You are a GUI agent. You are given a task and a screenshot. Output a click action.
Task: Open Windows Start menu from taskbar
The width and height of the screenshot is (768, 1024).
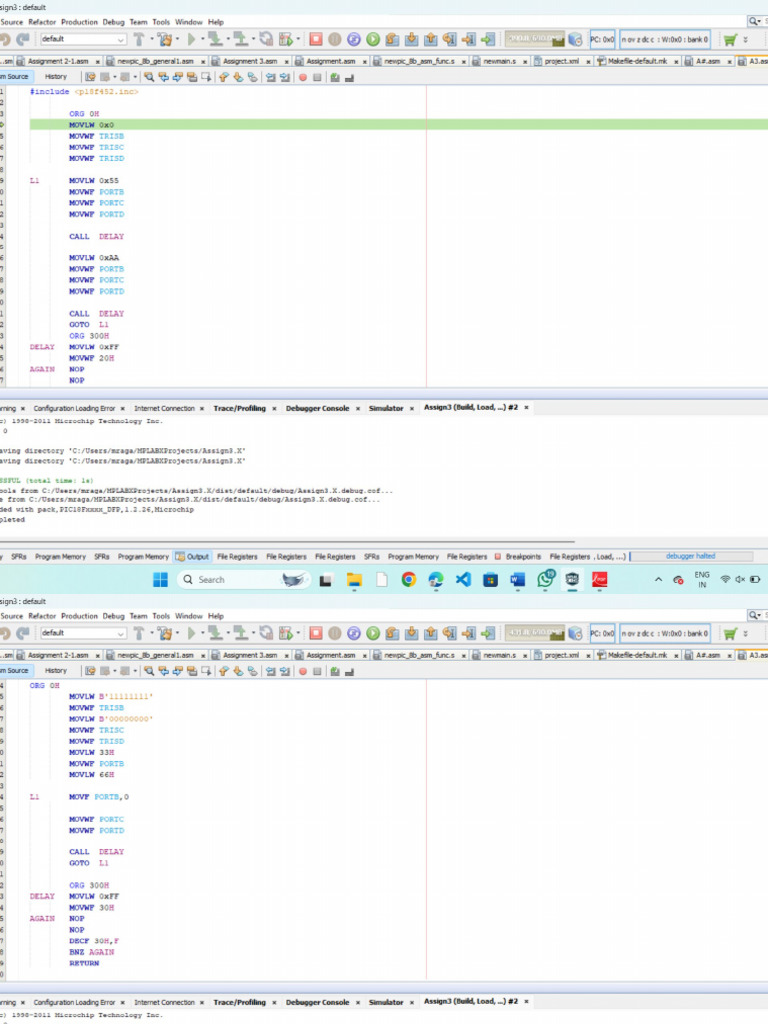(160, 579)
